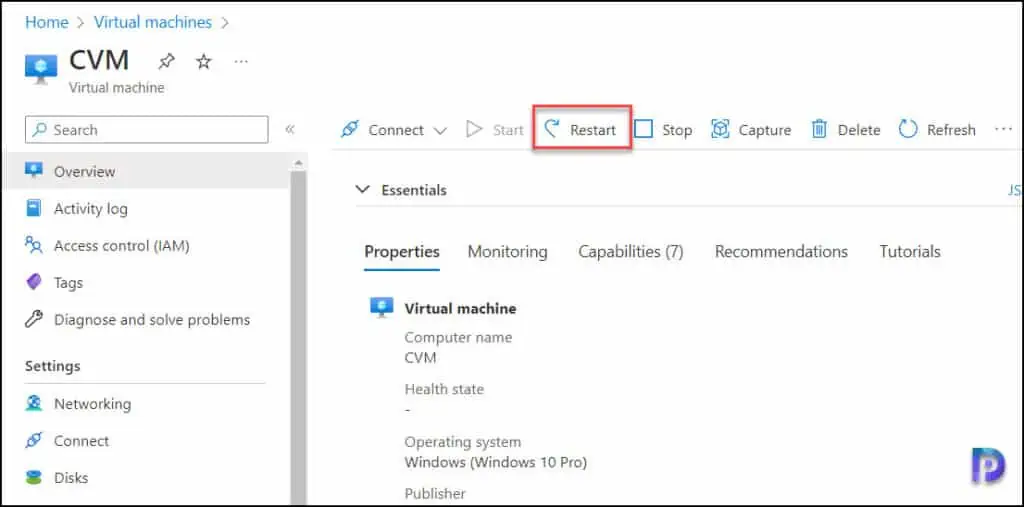The width and height of the screenshot is (1024, 507).
Task: Open more options ellipsis next to CVM title
Action: point(241,61)
